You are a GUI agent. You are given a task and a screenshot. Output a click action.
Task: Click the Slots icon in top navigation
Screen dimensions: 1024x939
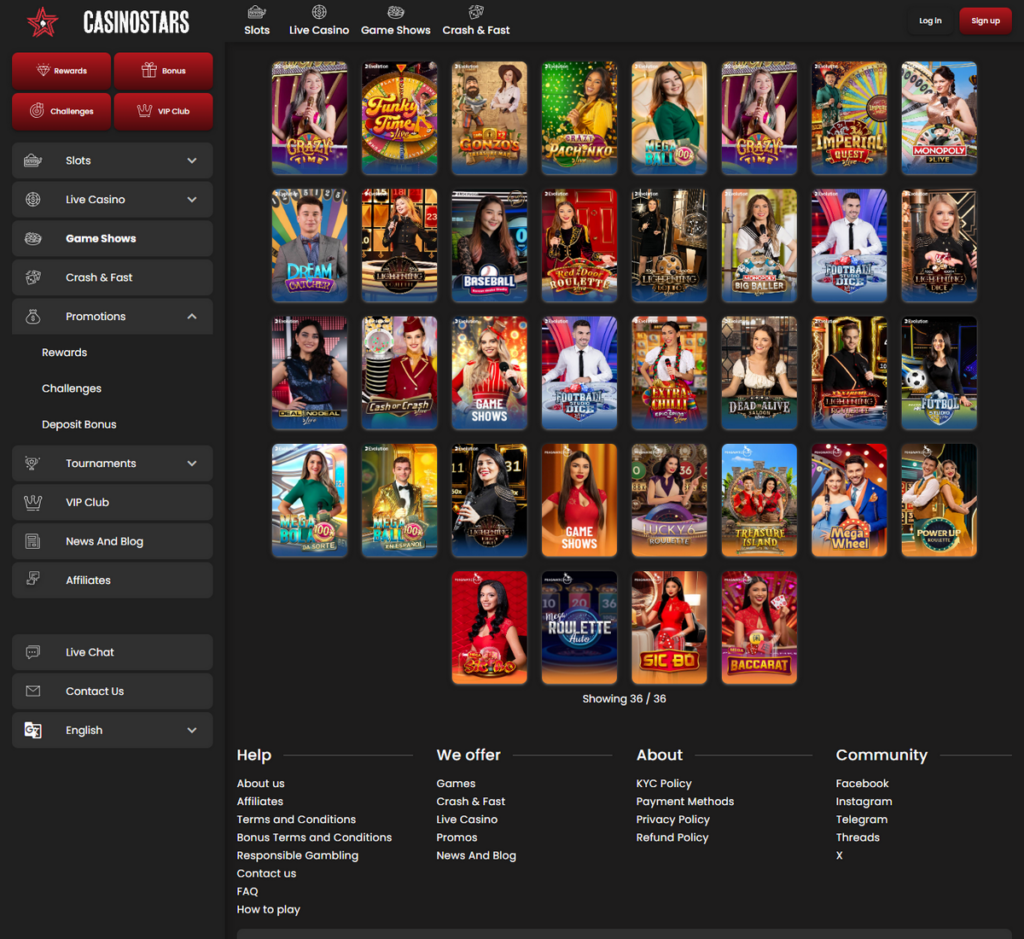click(x=257, y=12)
